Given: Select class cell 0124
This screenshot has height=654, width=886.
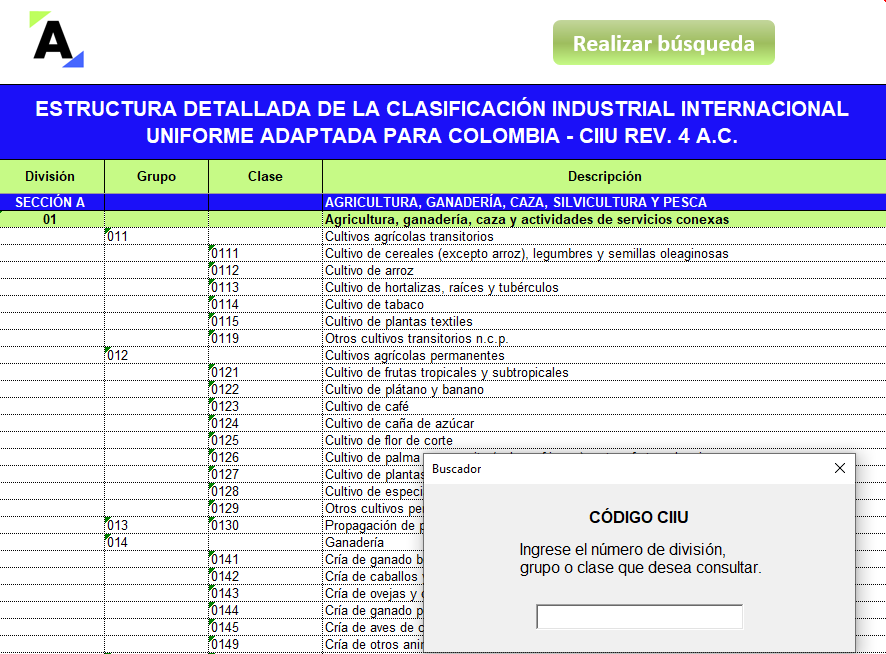Looking at the screenshot, I should 266,423.
